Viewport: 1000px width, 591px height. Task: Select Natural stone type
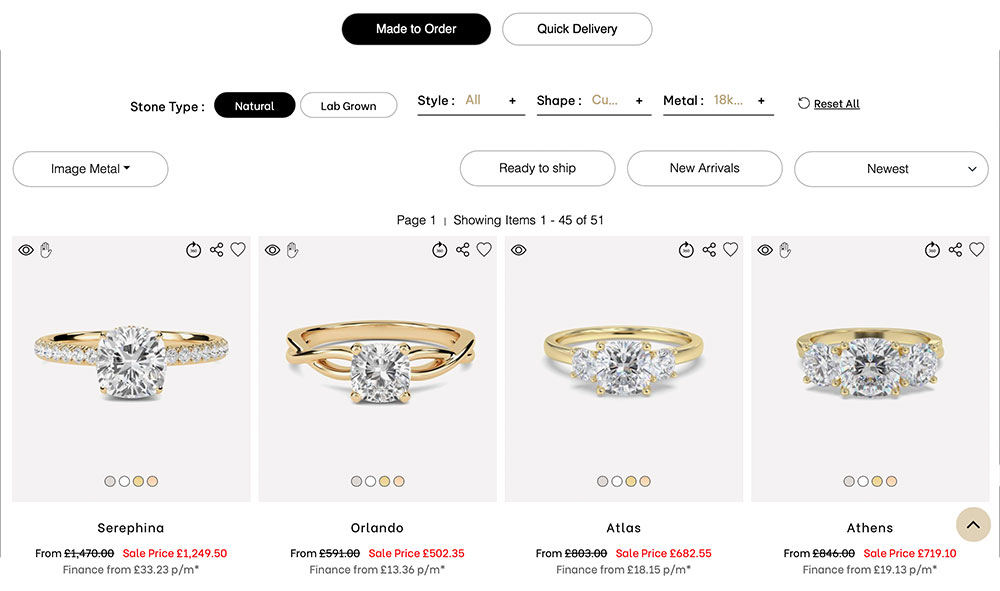click(x=254, y=106)
